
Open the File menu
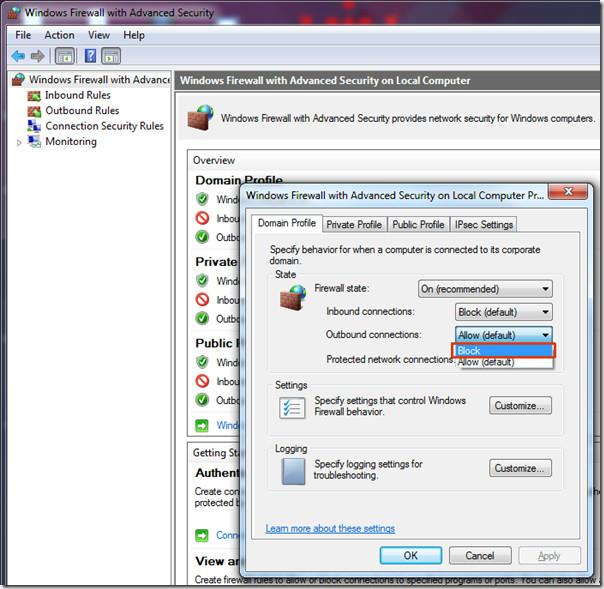(23, 35)
